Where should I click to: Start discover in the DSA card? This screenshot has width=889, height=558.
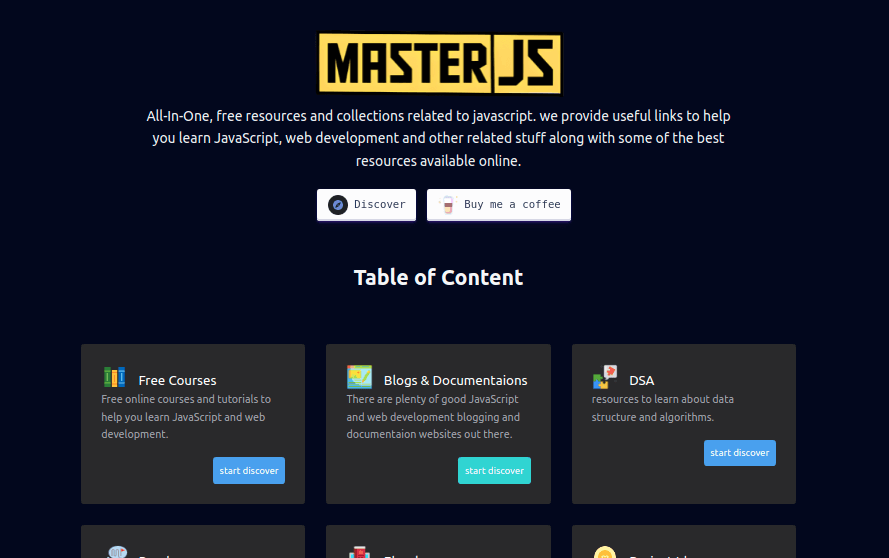(x=739, y=453)
